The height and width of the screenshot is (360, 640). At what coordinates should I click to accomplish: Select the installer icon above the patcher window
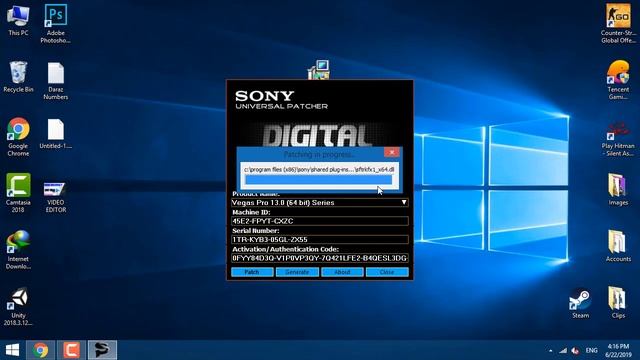click(318, 69)
